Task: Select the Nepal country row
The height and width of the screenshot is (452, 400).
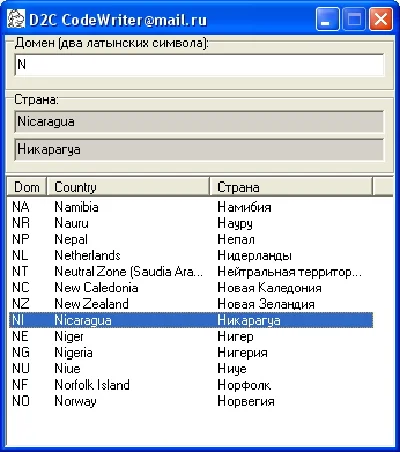Action: [71, 240]
